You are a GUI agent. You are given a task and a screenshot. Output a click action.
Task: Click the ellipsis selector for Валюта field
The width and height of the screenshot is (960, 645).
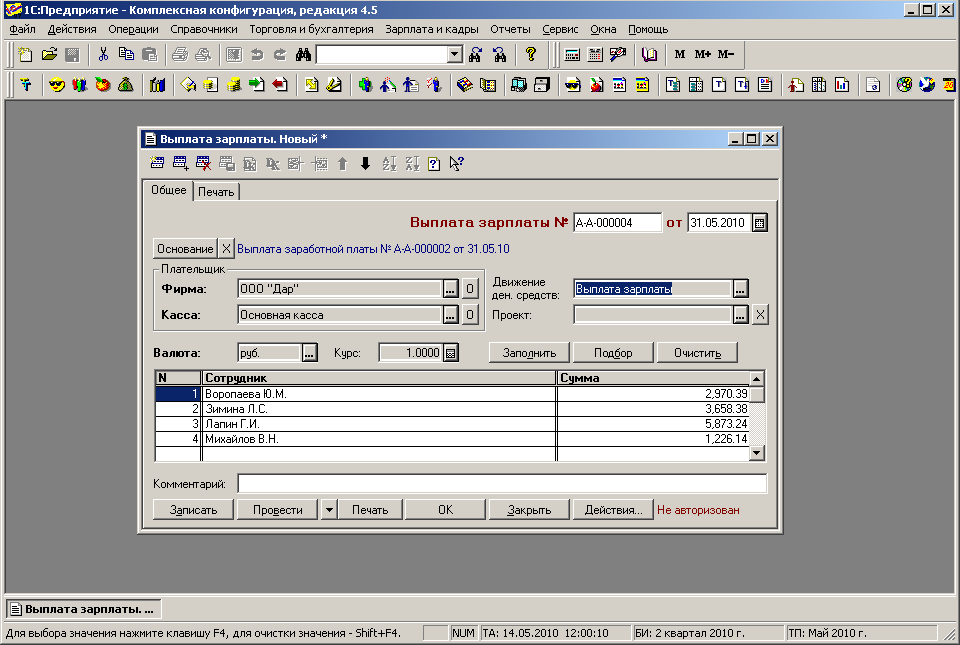click(309, 353)
